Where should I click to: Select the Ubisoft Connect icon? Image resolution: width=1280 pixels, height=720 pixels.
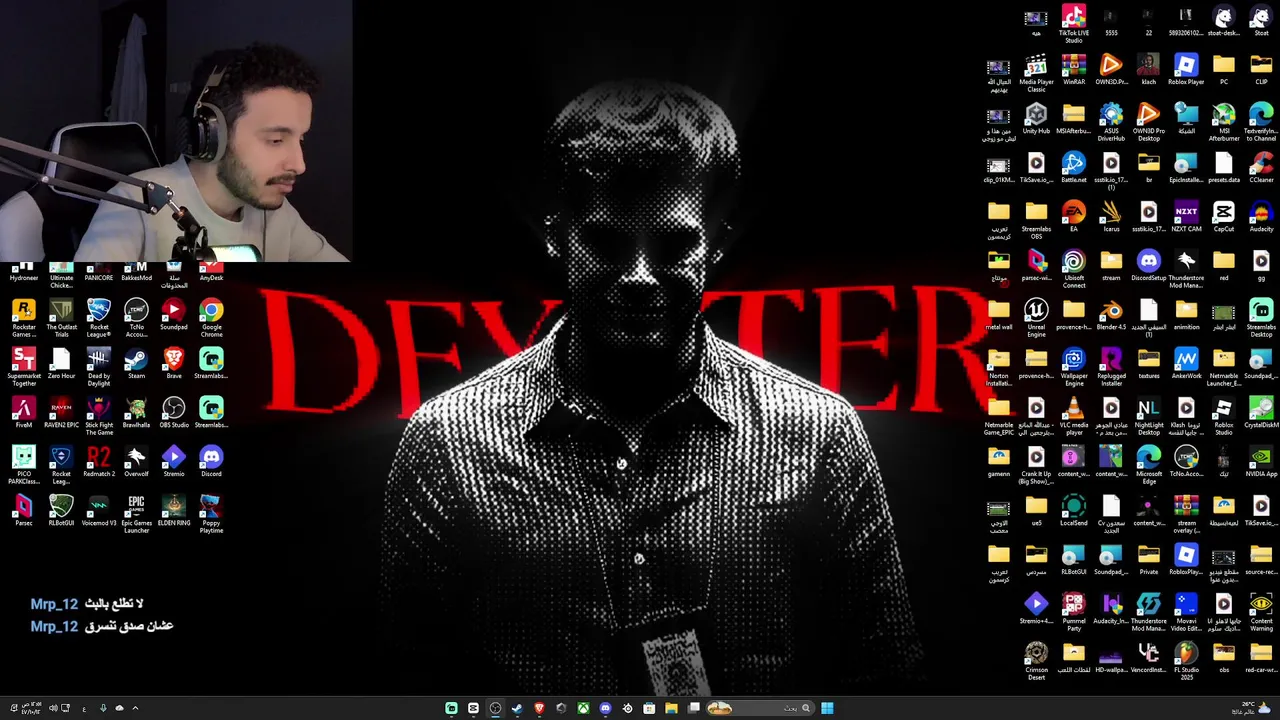coord(1074,269)
